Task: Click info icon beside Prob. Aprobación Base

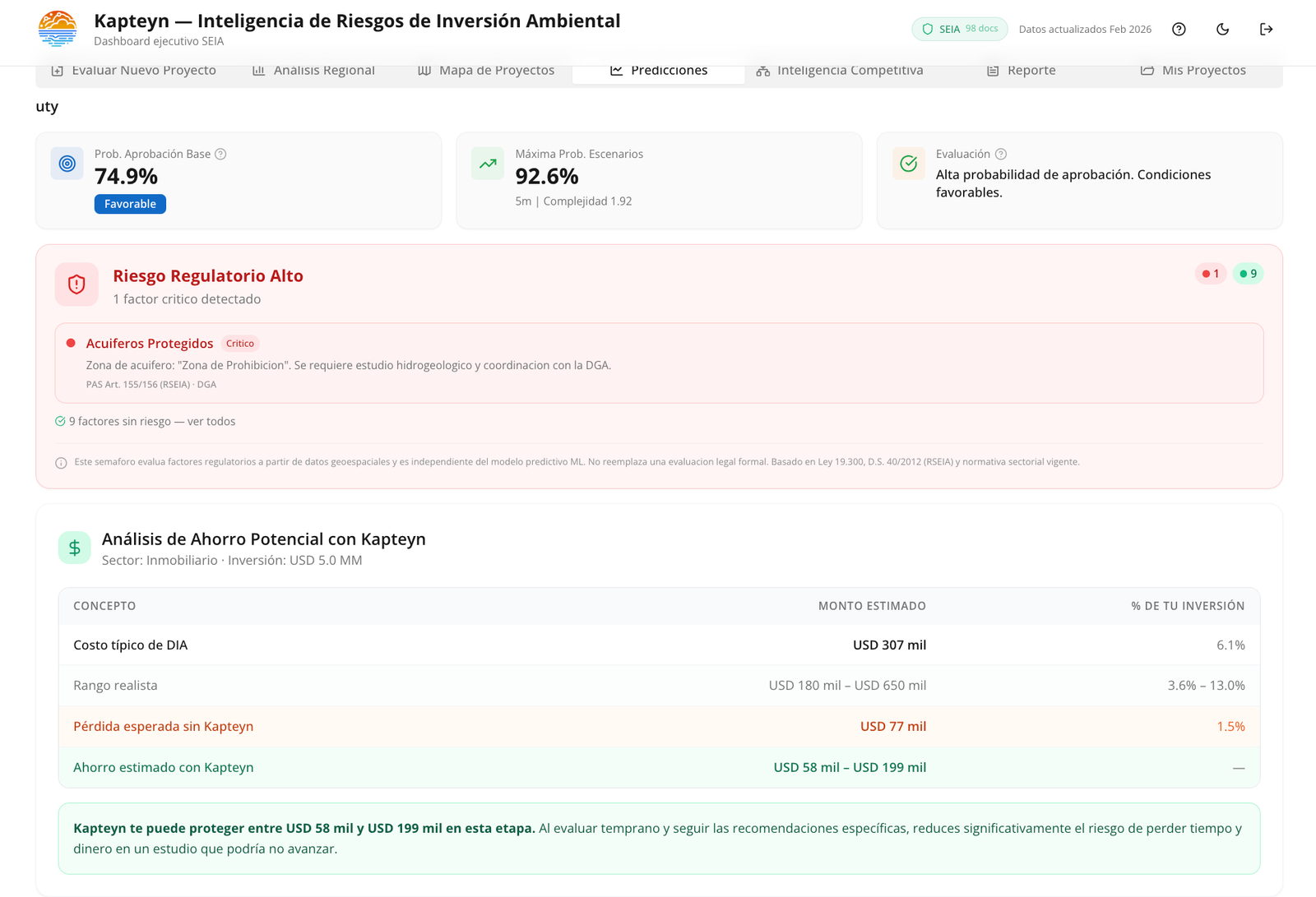Action: pyautogui.click(x=220, y=155)
